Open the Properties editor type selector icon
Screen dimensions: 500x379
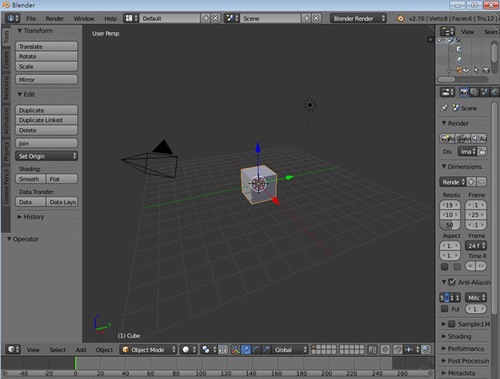tap(447, 92)
